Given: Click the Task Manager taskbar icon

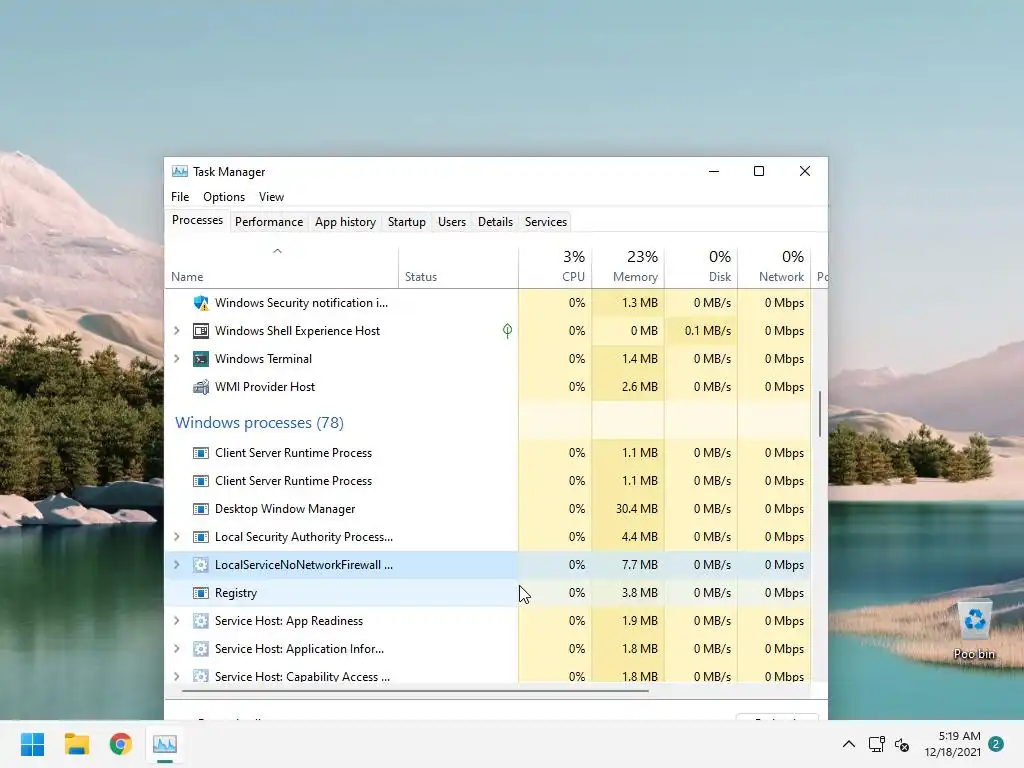Looking at the screenshot, I should tap(165, 744).
